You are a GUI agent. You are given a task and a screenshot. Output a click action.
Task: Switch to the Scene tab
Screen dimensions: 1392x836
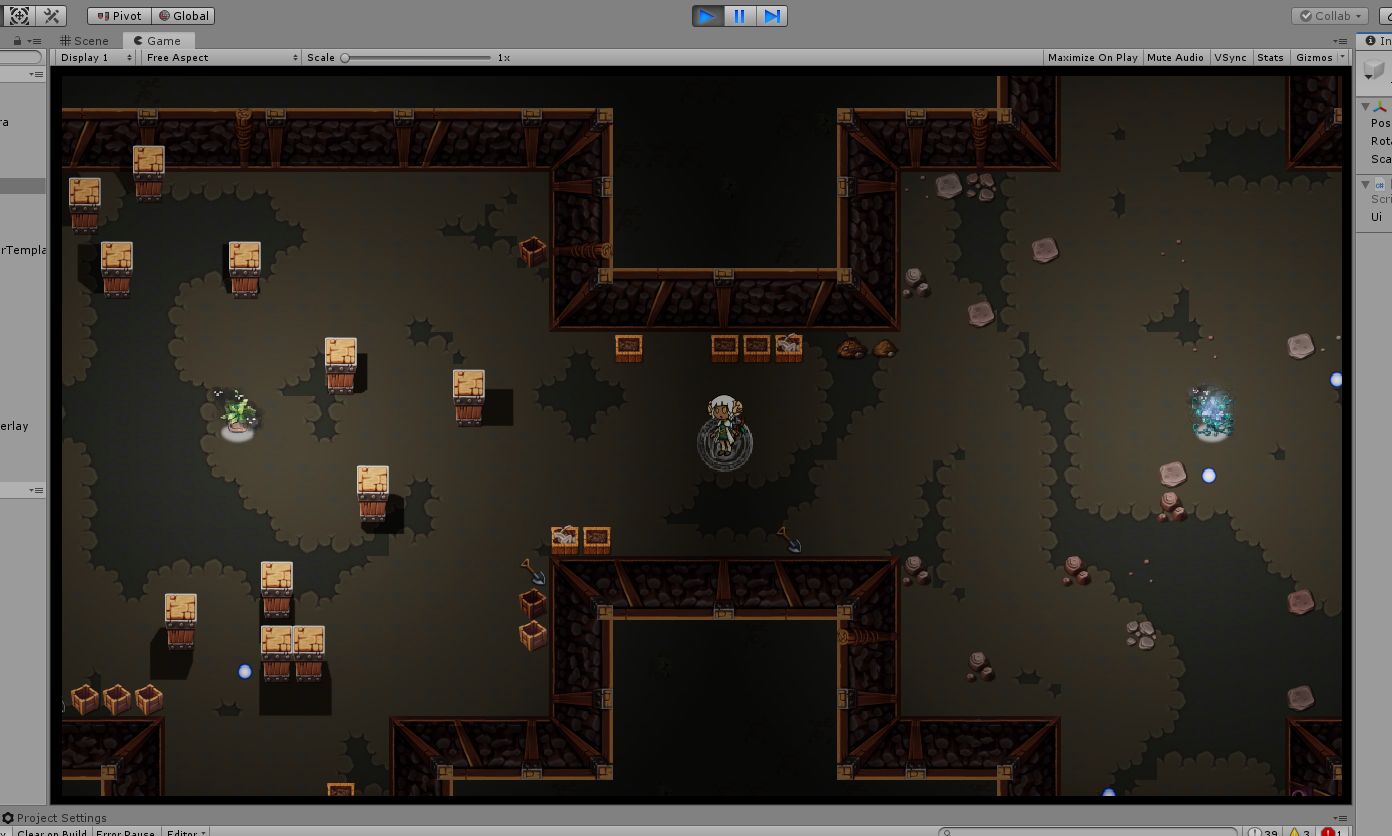[x=85, y=41]
